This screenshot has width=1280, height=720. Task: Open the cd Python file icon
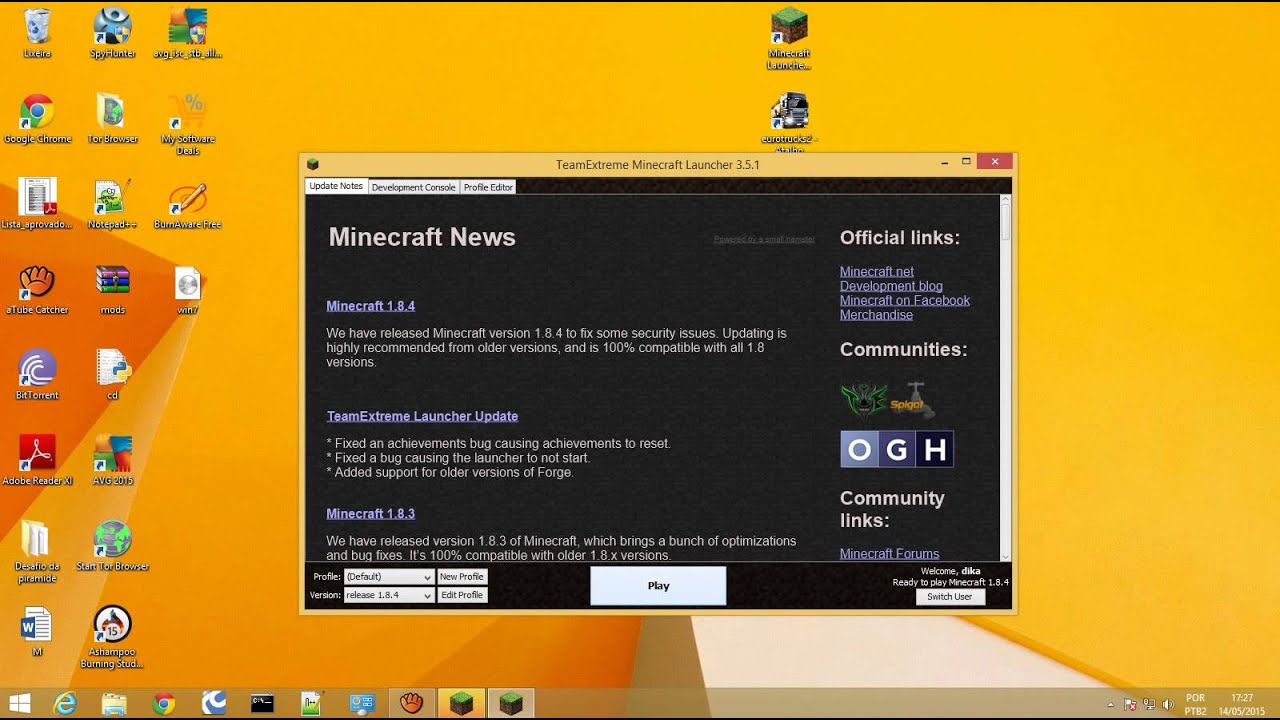click(112, 375)
